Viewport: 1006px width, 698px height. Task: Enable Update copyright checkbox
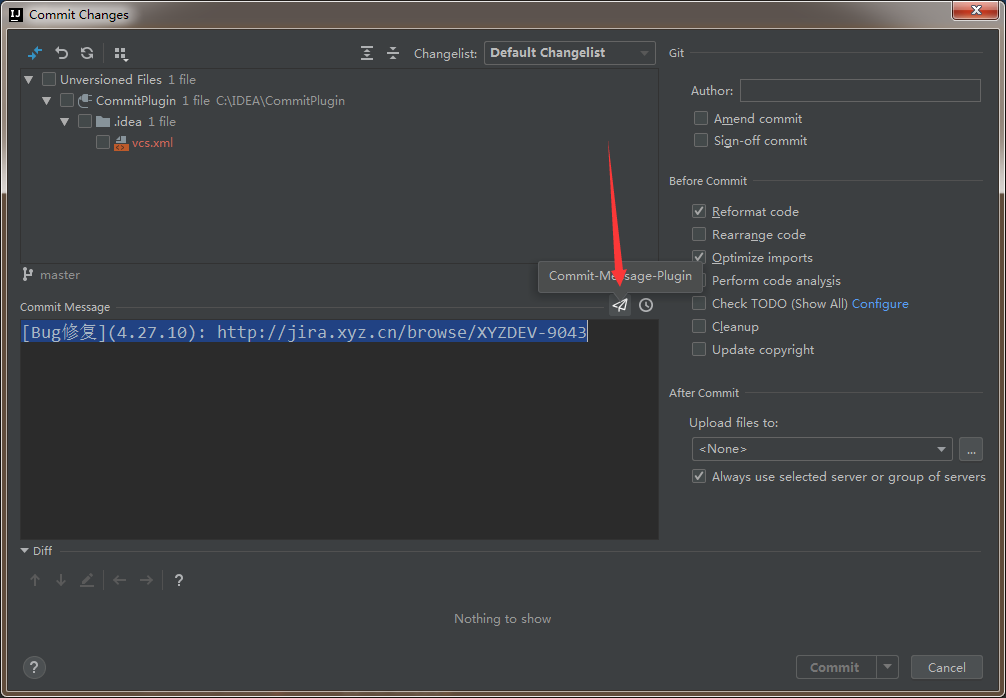[x=699, y=350]
